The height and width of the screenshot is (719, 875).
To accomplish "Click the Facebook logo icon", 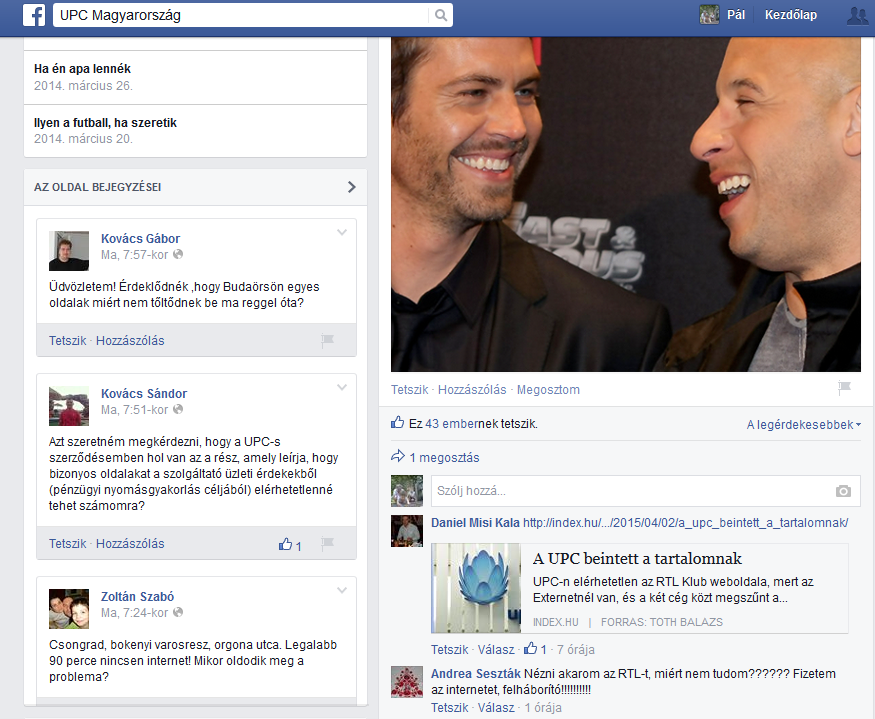I will 34,15.
